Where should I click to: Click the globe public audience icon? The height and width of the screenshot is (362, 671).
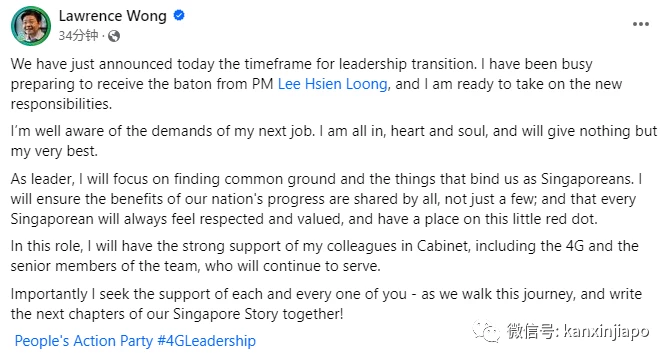point(114,36)
